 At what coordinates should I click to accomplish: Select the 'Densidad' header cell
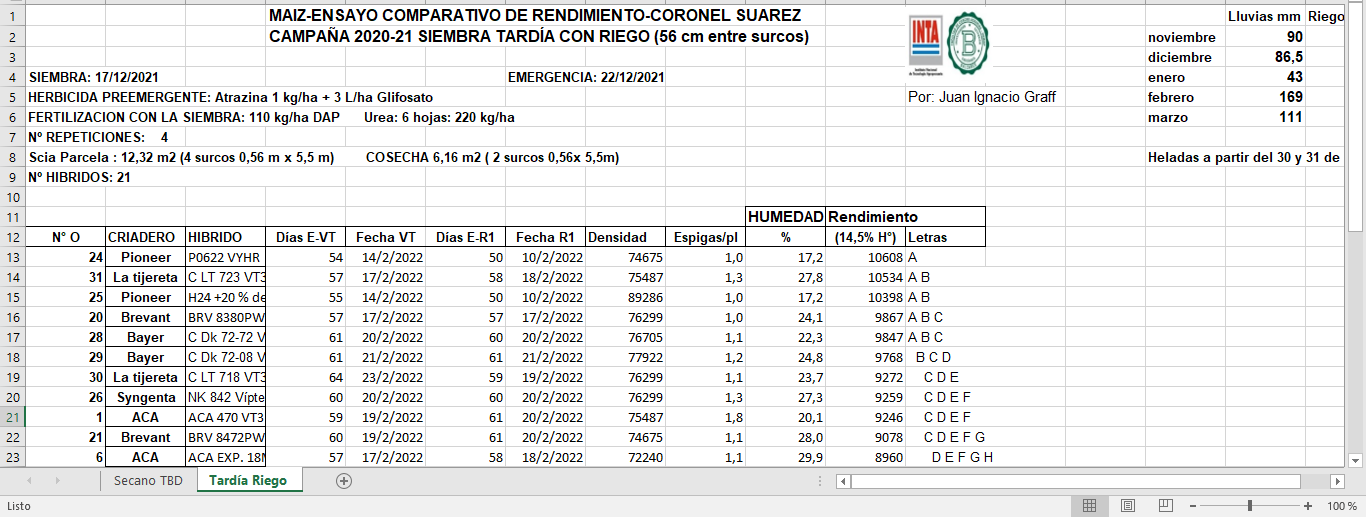pos(626,237)
